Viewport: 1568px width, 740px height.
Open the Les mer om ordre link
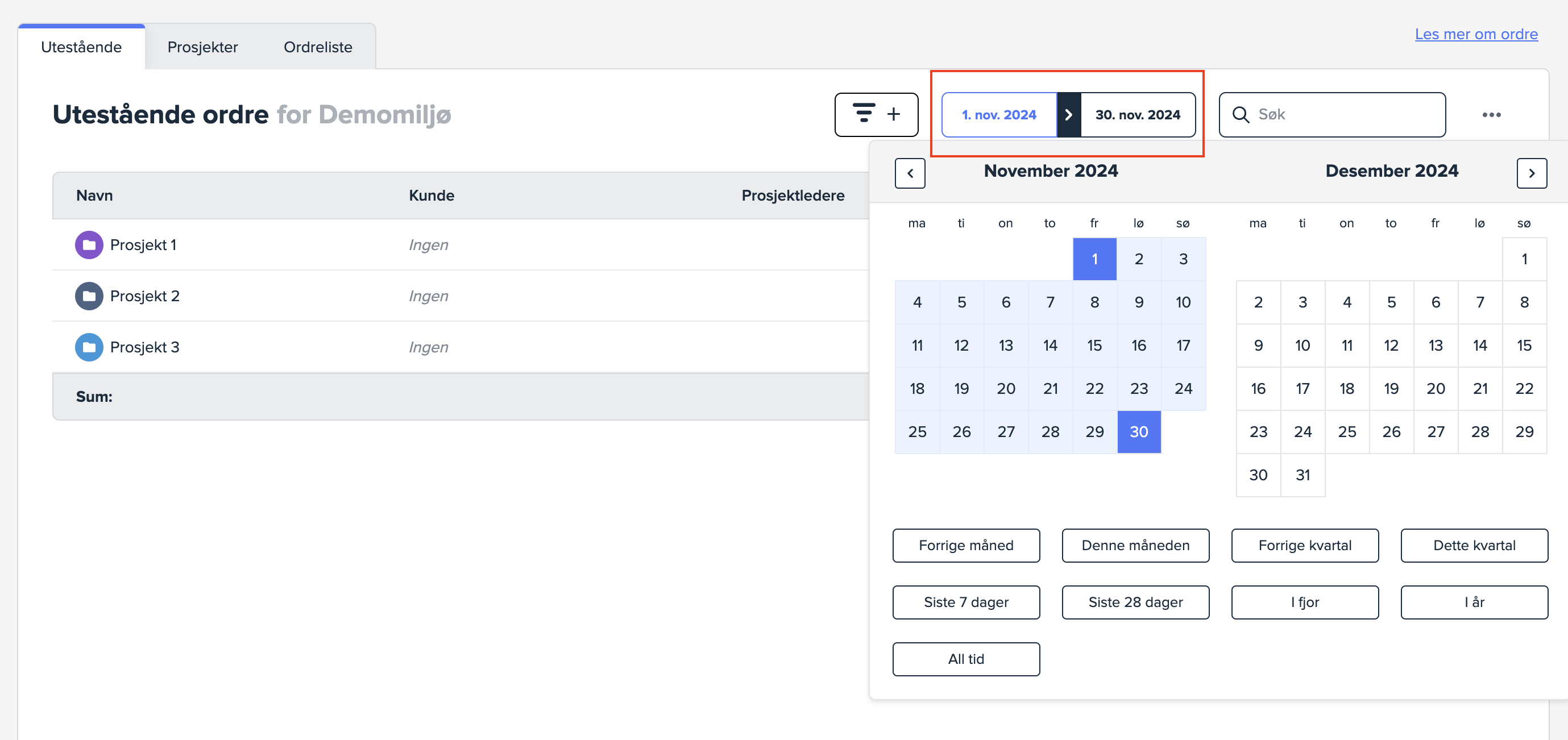1475,34
